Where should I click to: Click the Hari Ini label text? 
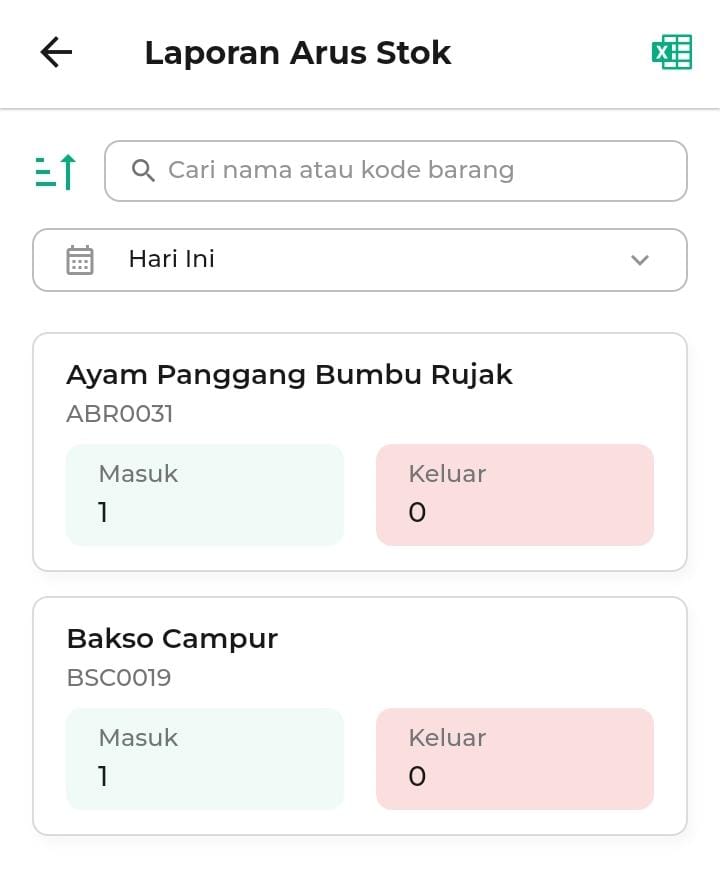(x=172, y=260)
